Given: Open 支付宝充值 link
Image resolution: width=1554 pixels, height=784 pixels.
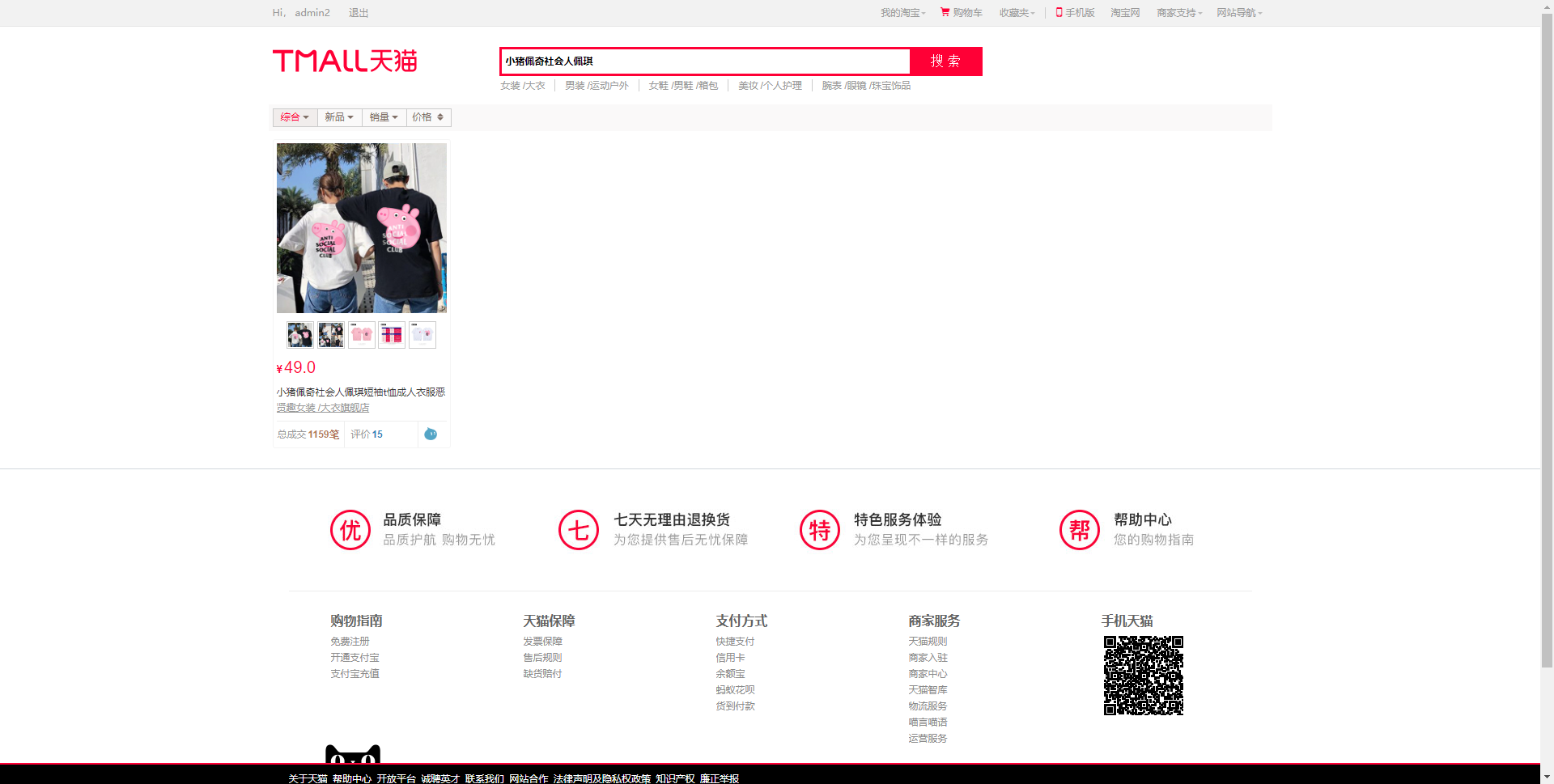Looking at the screenshot, I should (355, 674).
